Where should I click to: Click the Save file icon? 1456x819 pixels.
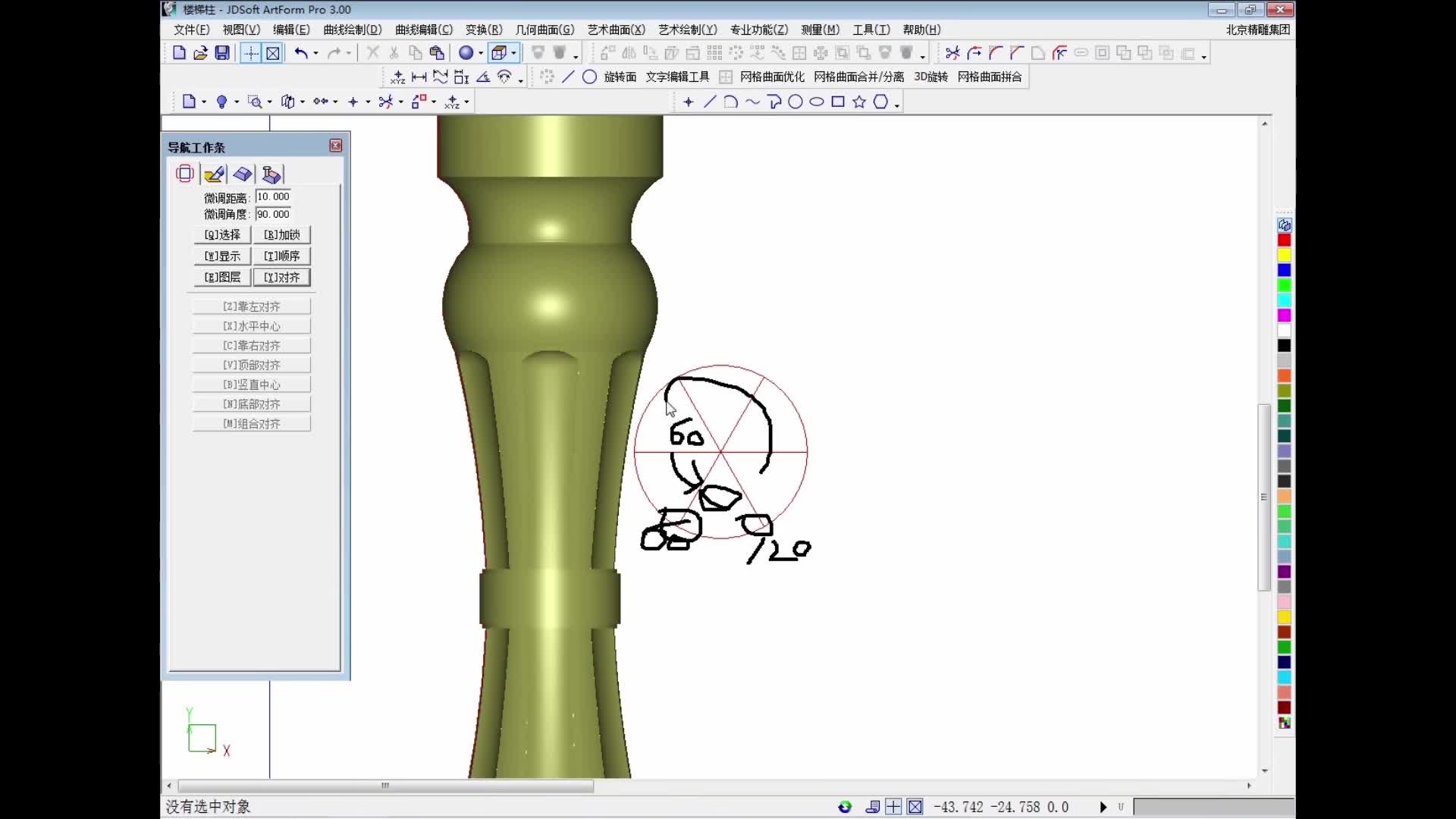click(x=222, y=53)
